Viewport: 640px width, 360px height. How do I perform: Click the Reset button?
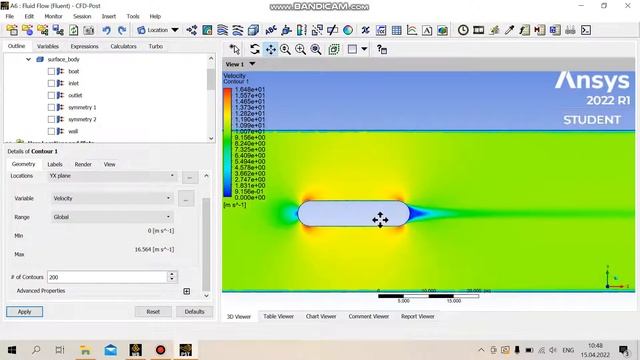(153, 312)
